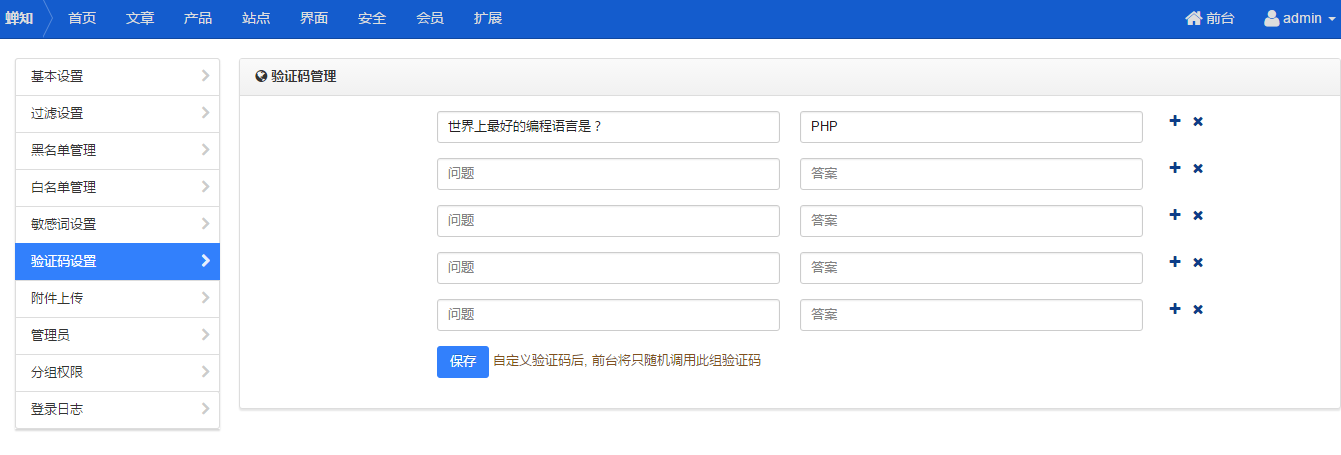
Task: Expand the 基本设置 sidebar item
Action: [117, 76]
